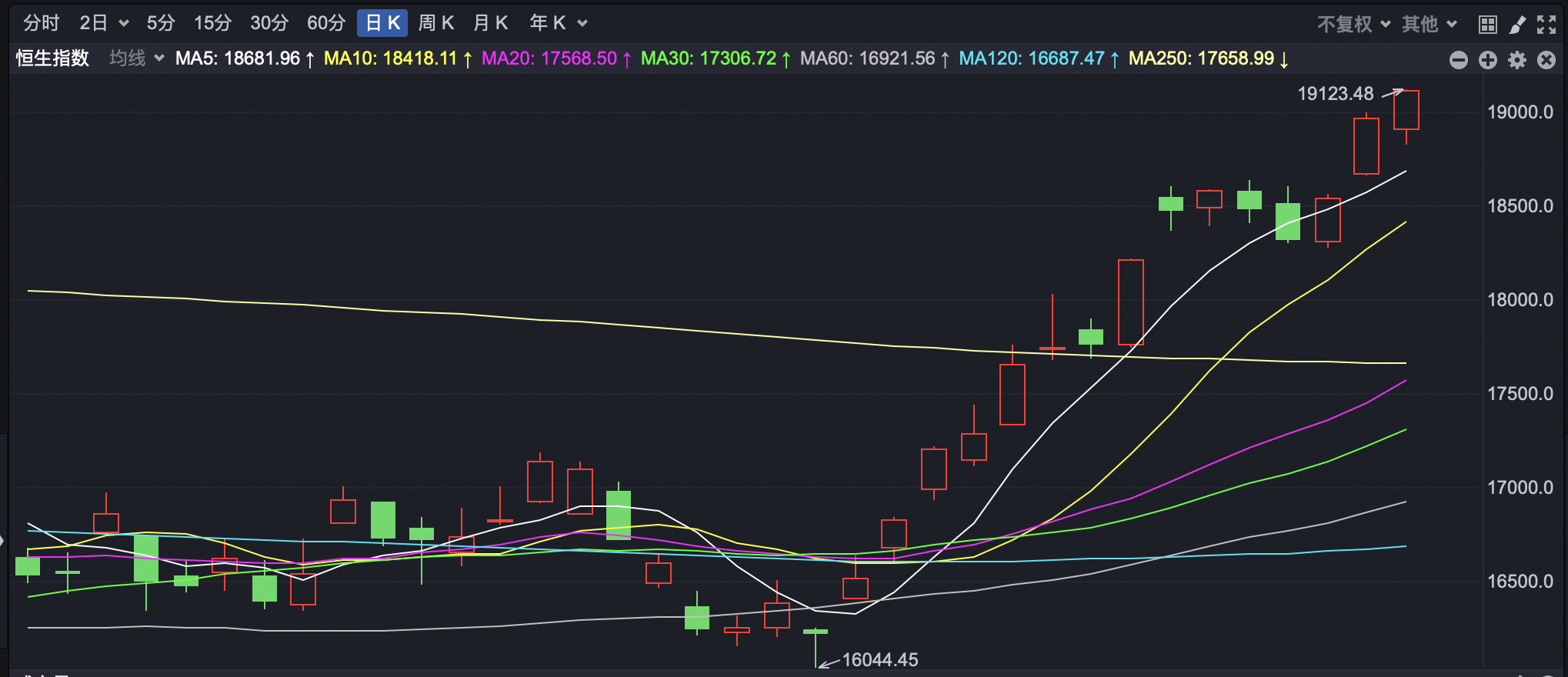This screenshot has height=677, width=1568.
Task: Select the 月K monthly chart tab
Action: pos(490,23)
